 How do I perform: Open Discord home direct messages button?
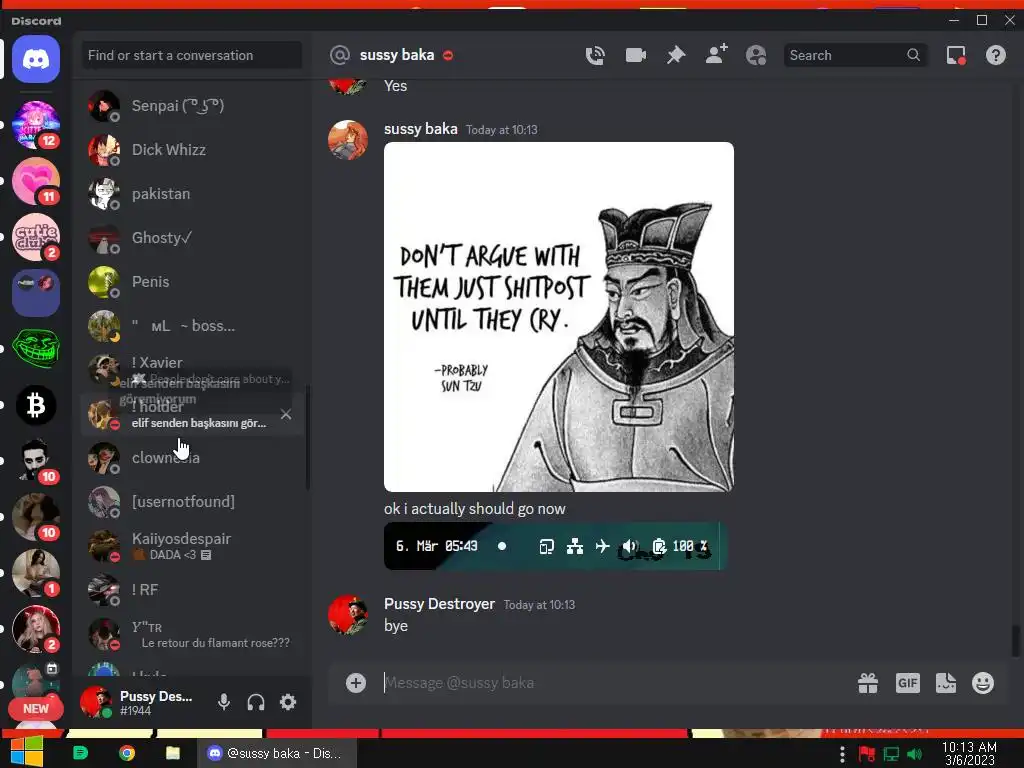coord(36,59)
